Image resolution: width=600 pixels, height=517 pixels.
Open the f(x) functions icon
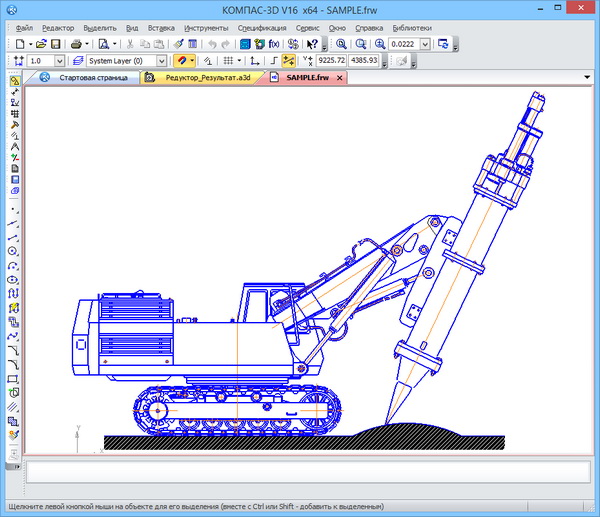pos(273,44)
